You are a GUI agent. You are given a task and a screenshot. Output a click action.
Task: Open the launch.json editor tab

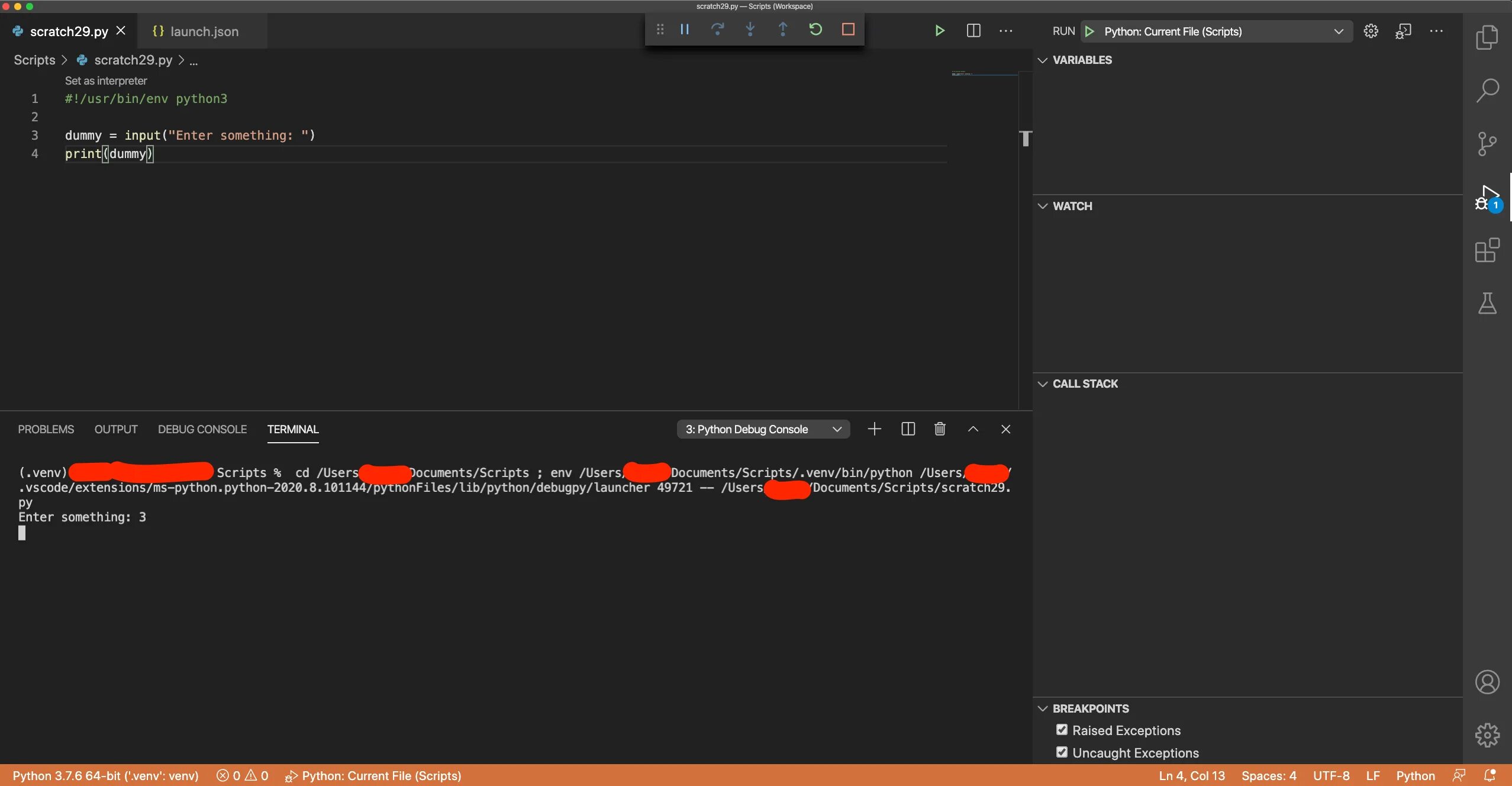pos(204,31)
